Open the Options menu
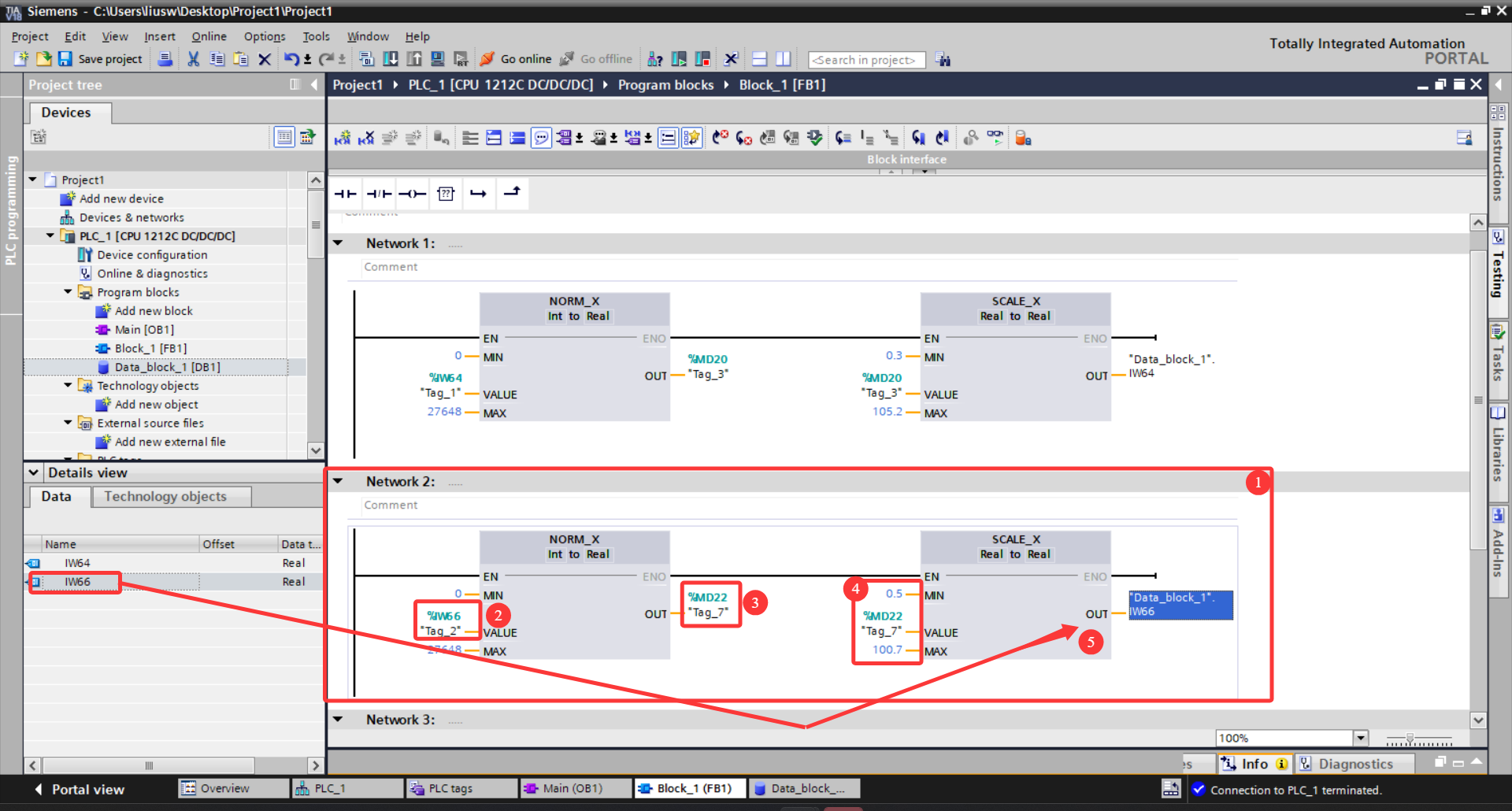This screenshot has height=811, width=1512. click(265, 36)
